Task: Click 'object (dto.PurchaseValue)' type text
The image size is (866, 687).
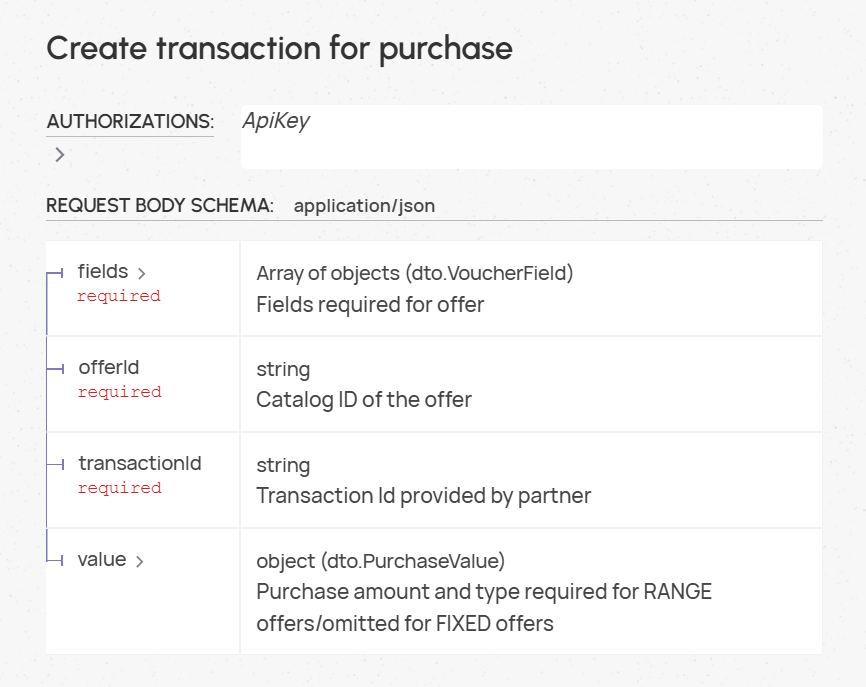Action: click(381, 561)
